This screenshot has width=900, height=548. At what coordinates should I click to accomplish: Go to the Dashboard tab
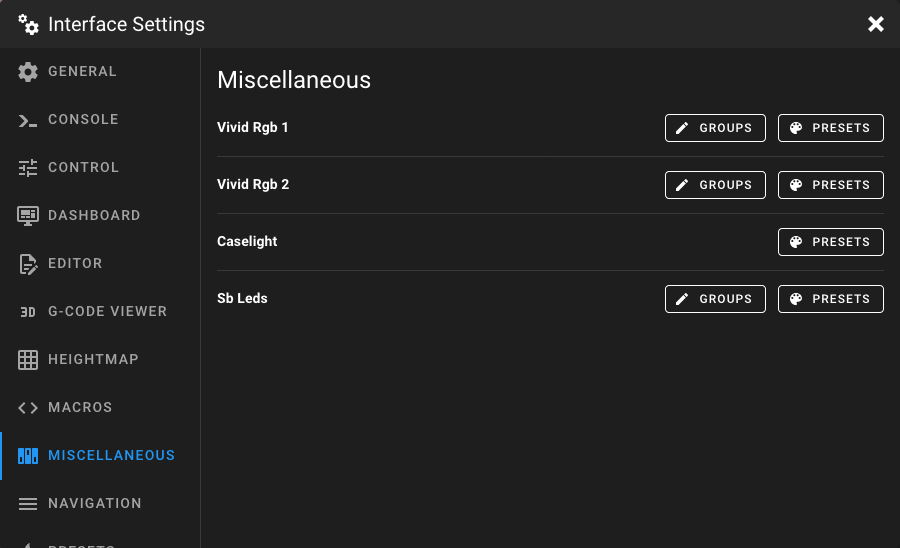(x=100, y=216)
